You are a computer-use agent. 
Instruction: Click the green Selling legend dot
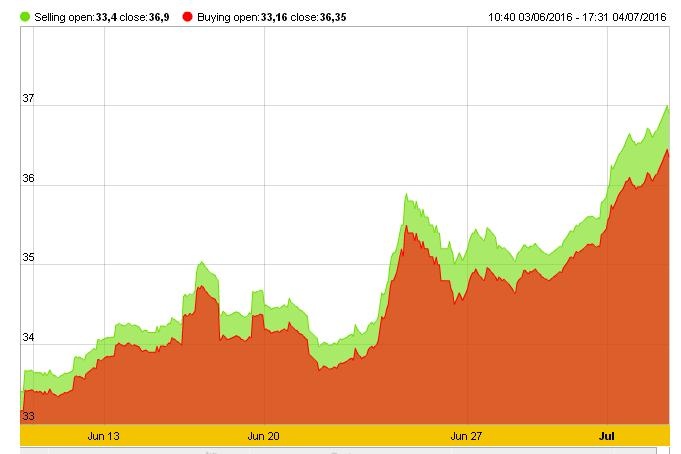tap(26, 17)
